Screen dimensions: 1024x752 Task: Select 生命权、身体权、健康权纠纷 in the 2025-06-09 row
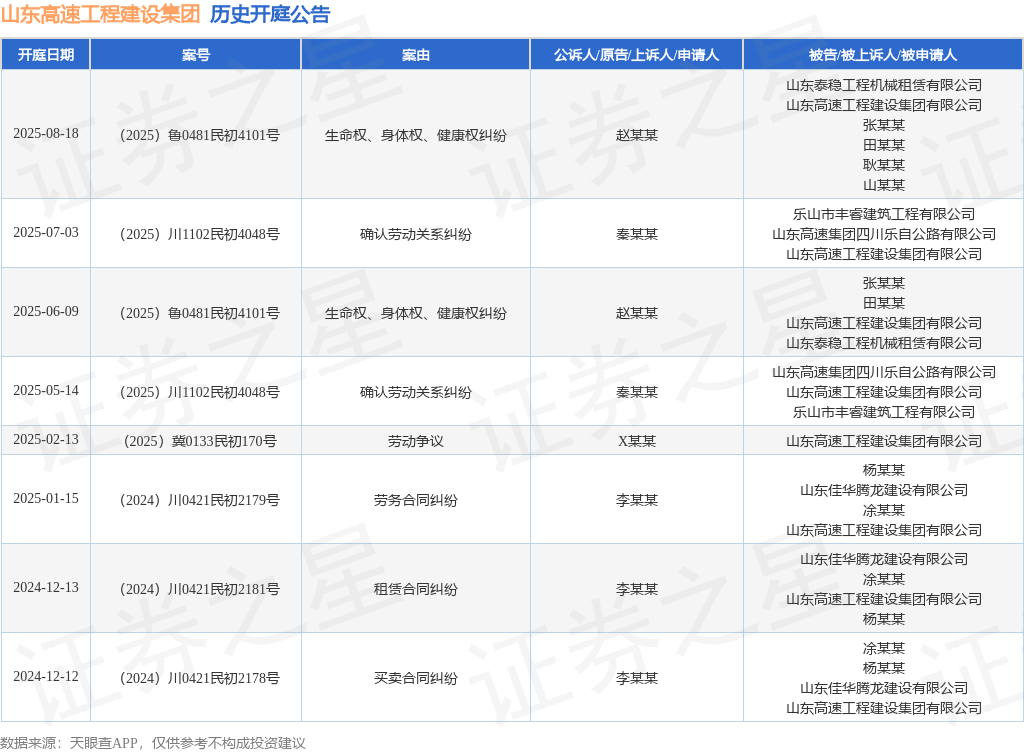415,313
